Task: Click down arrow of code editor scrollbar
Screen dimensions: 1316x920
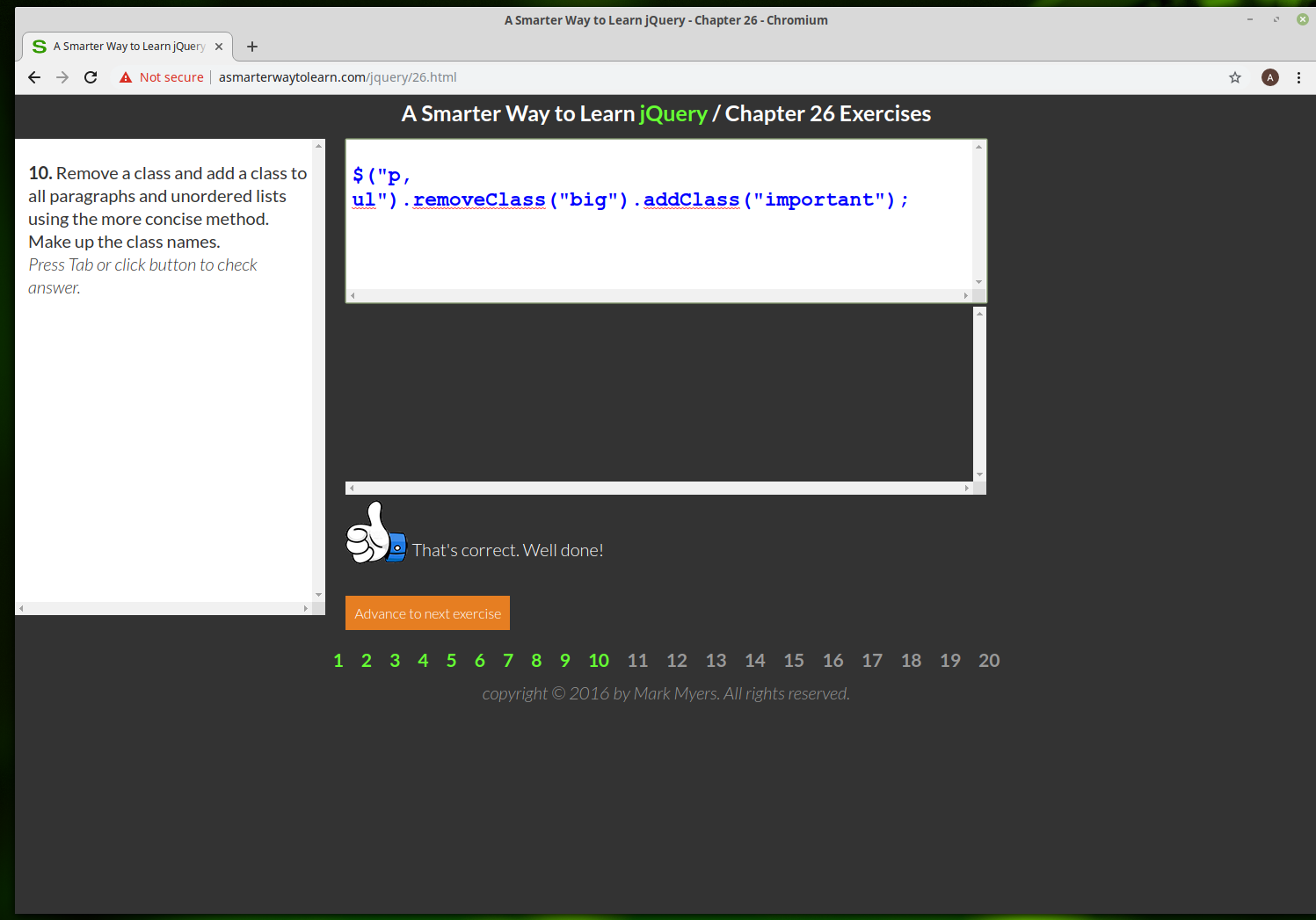Action: pos(978,282)
